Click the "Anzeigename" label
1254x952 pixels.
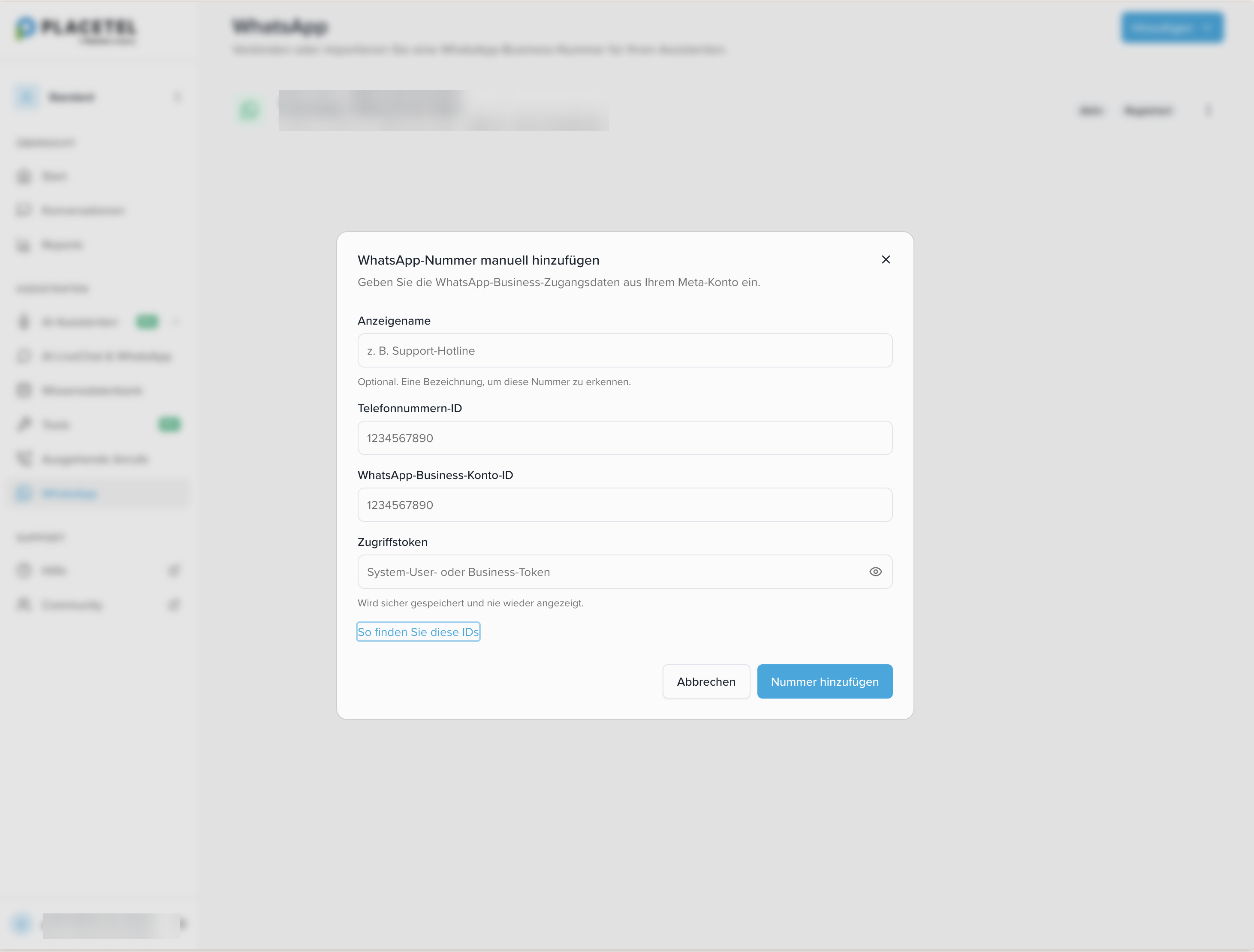tap(394, 321)
